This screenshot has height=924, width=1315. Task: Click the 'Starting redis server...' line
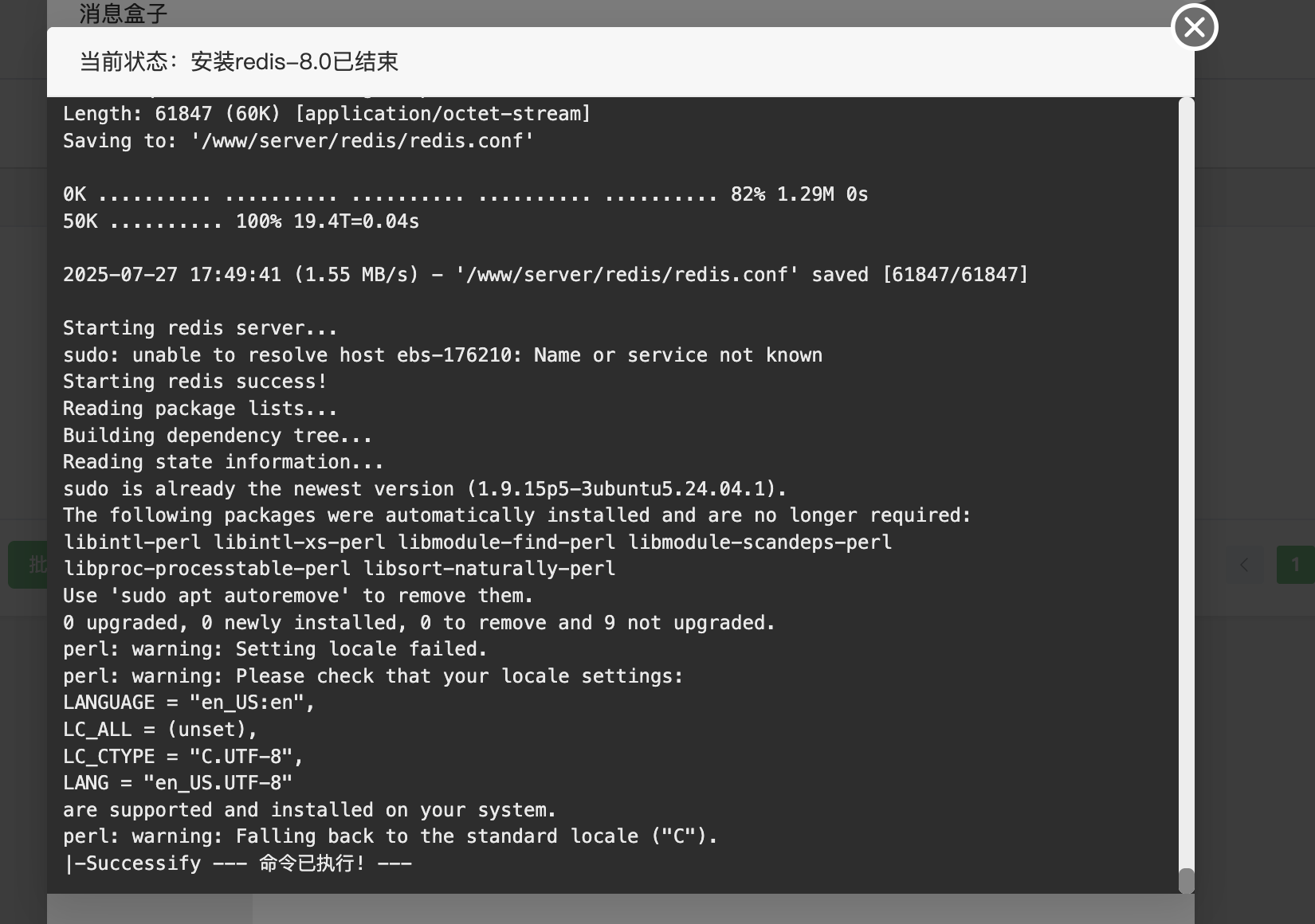click(200, 328)
